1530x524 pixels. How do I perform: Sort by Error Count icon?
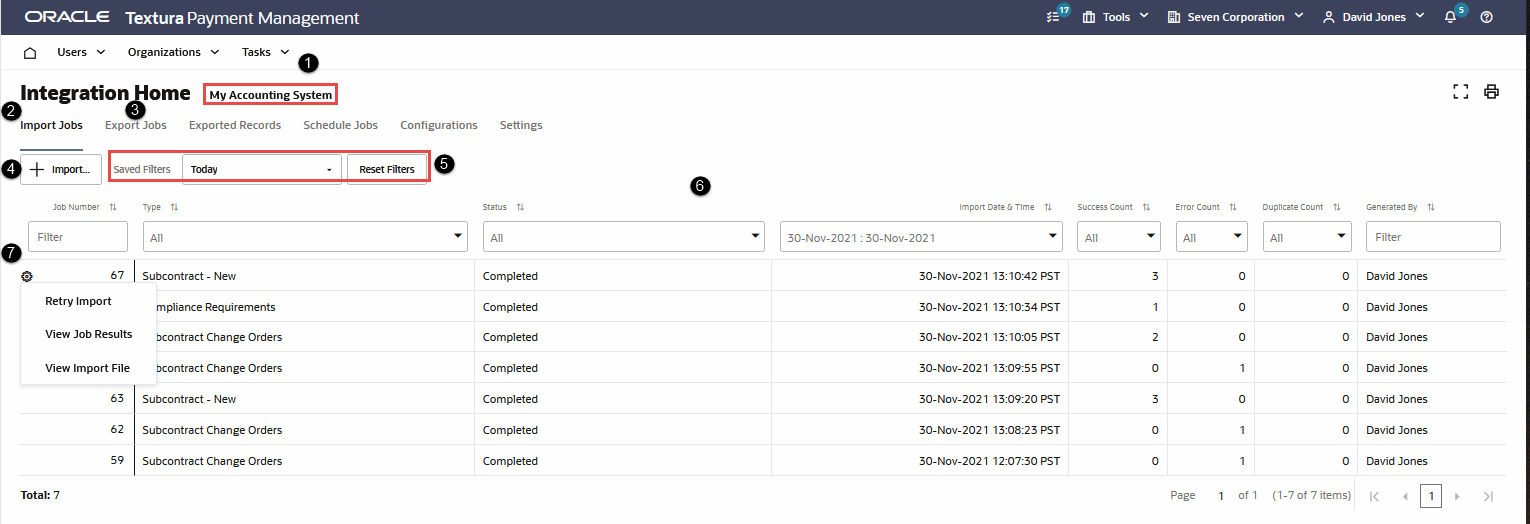click(1232, 207)
